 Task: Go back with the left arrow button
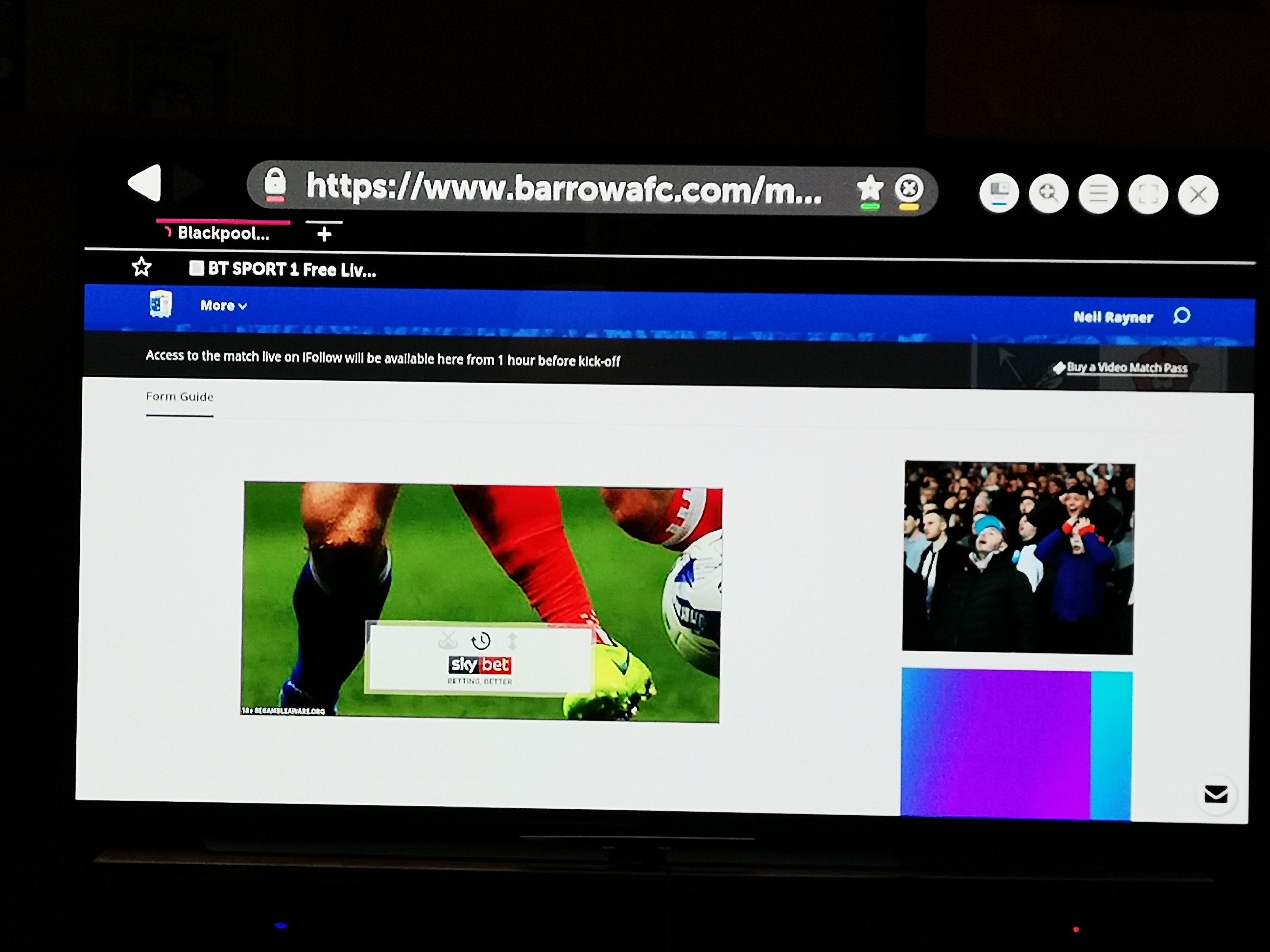pos(145,183)
